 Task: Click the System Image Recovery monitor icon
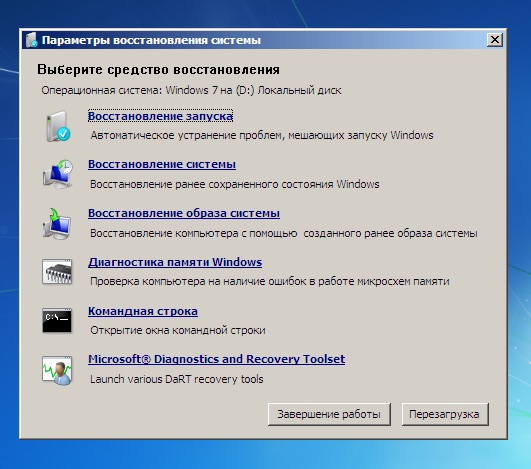click(57, 223)
